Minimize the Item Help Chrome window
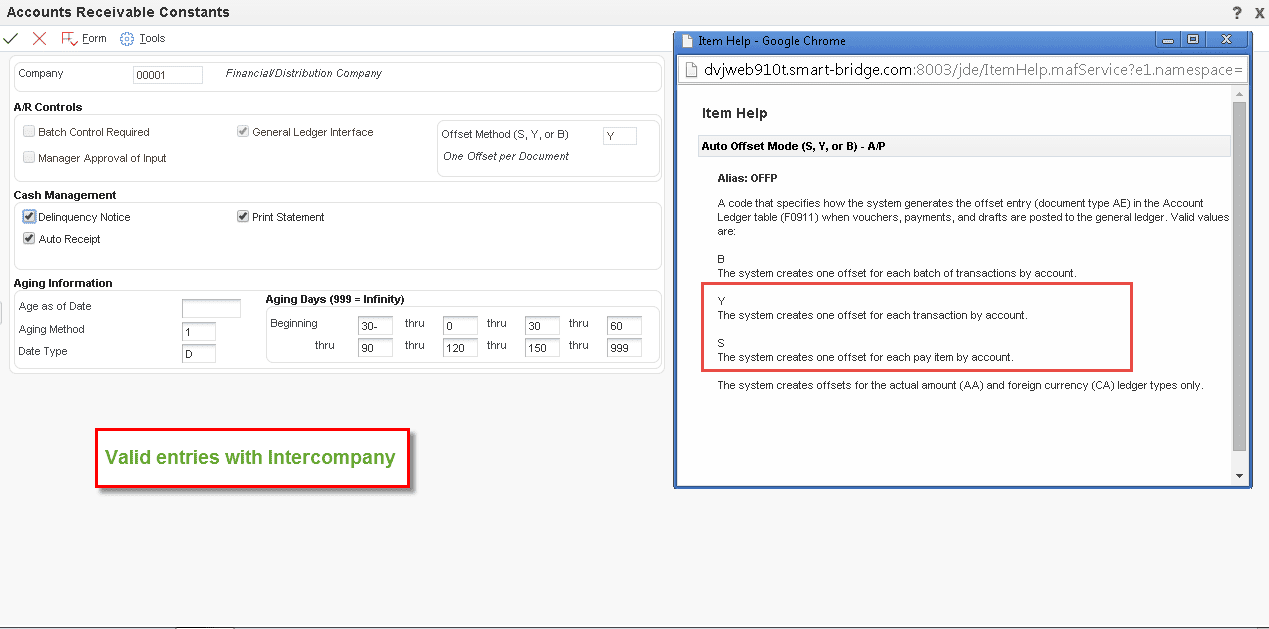 pyautogui.click(x=1168, y=39)
